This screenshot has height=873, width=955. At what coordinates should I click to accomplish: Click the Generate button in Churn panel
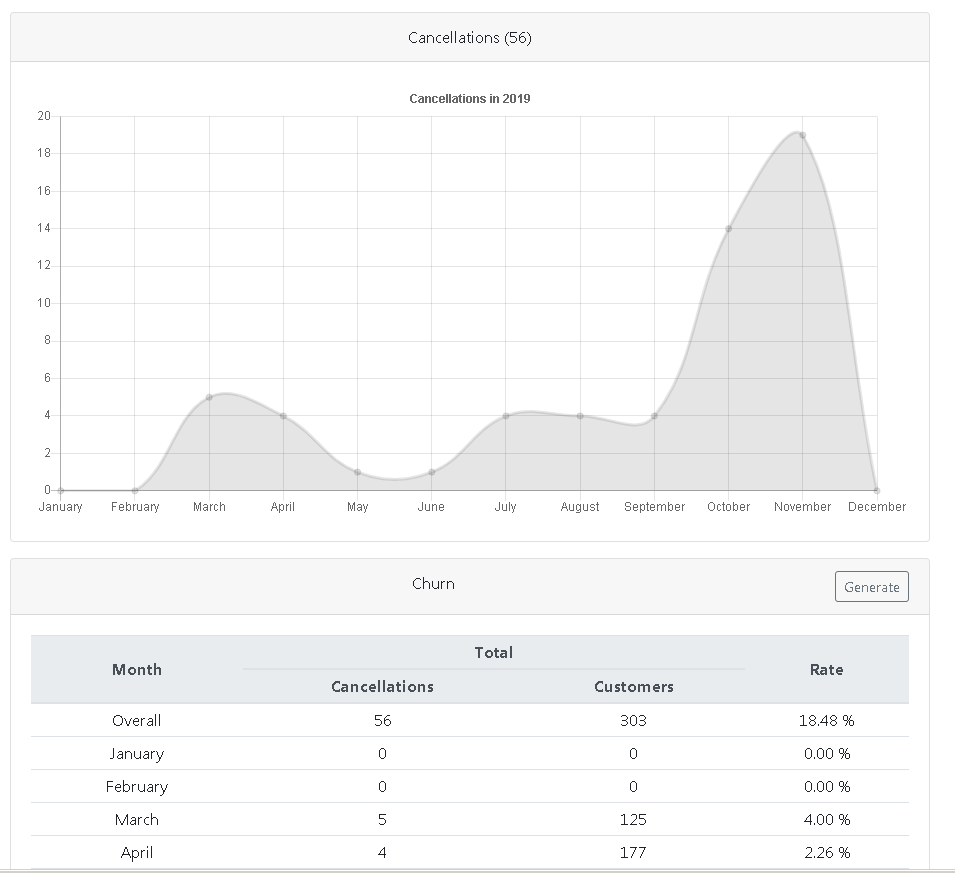tap(871, 587)
